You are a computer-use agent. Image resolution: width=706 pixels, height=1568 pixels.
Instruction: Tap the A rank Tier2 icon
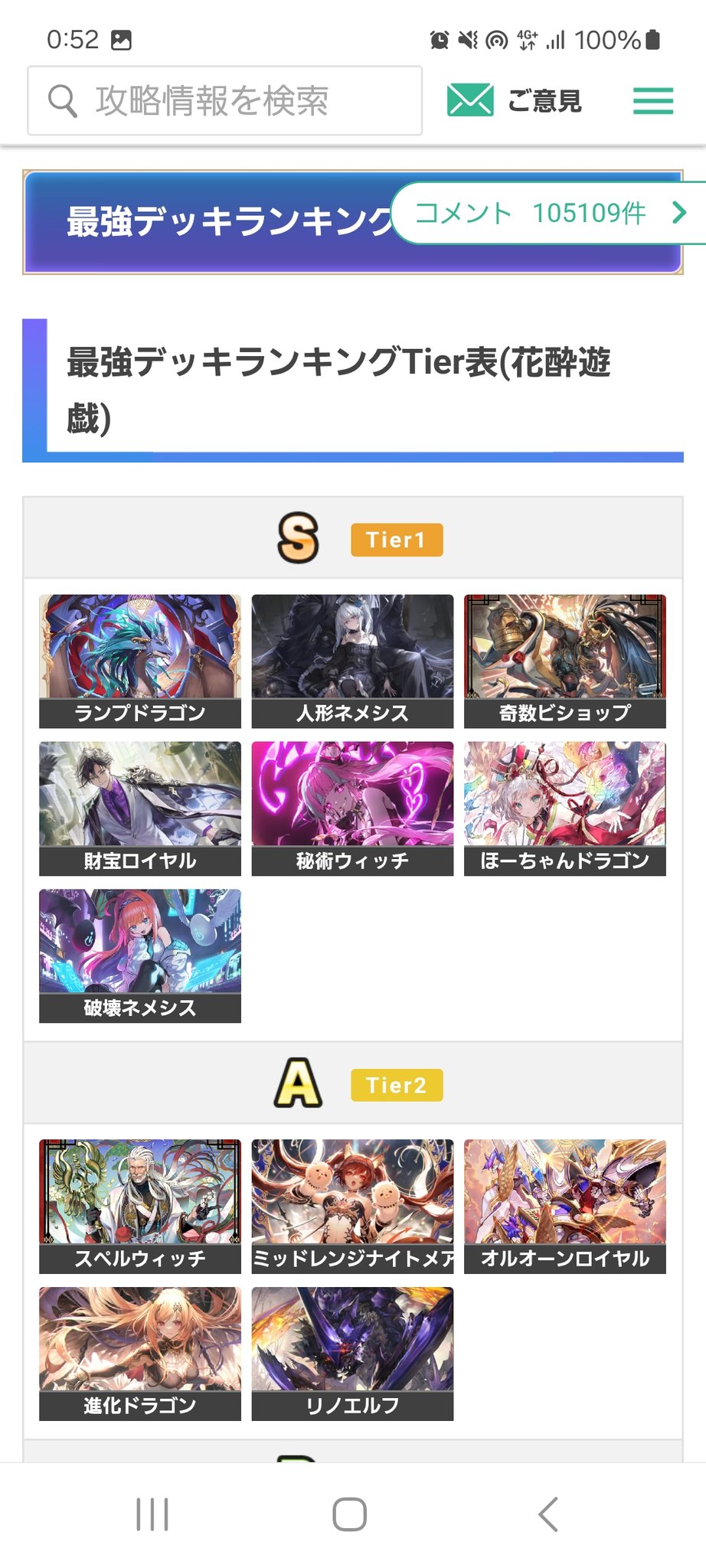point(298,1083)
